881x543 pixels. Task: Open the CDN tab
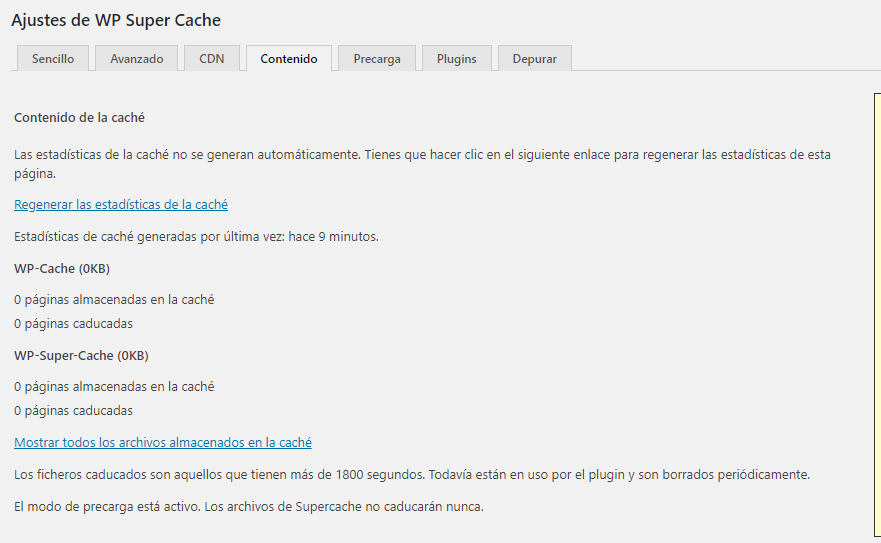(212, 58)
